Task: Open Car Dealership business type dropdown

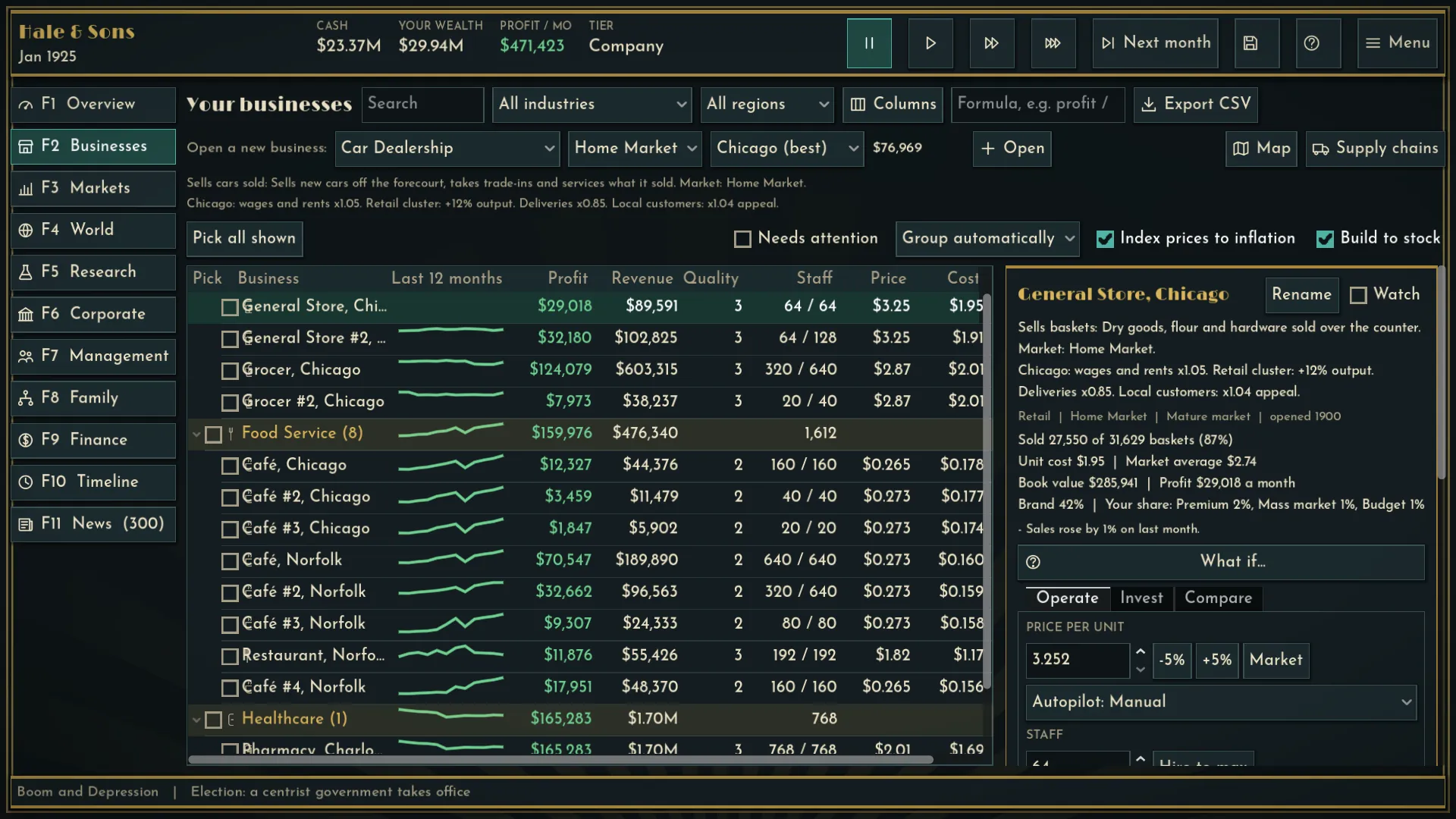Action: [447, 149]
